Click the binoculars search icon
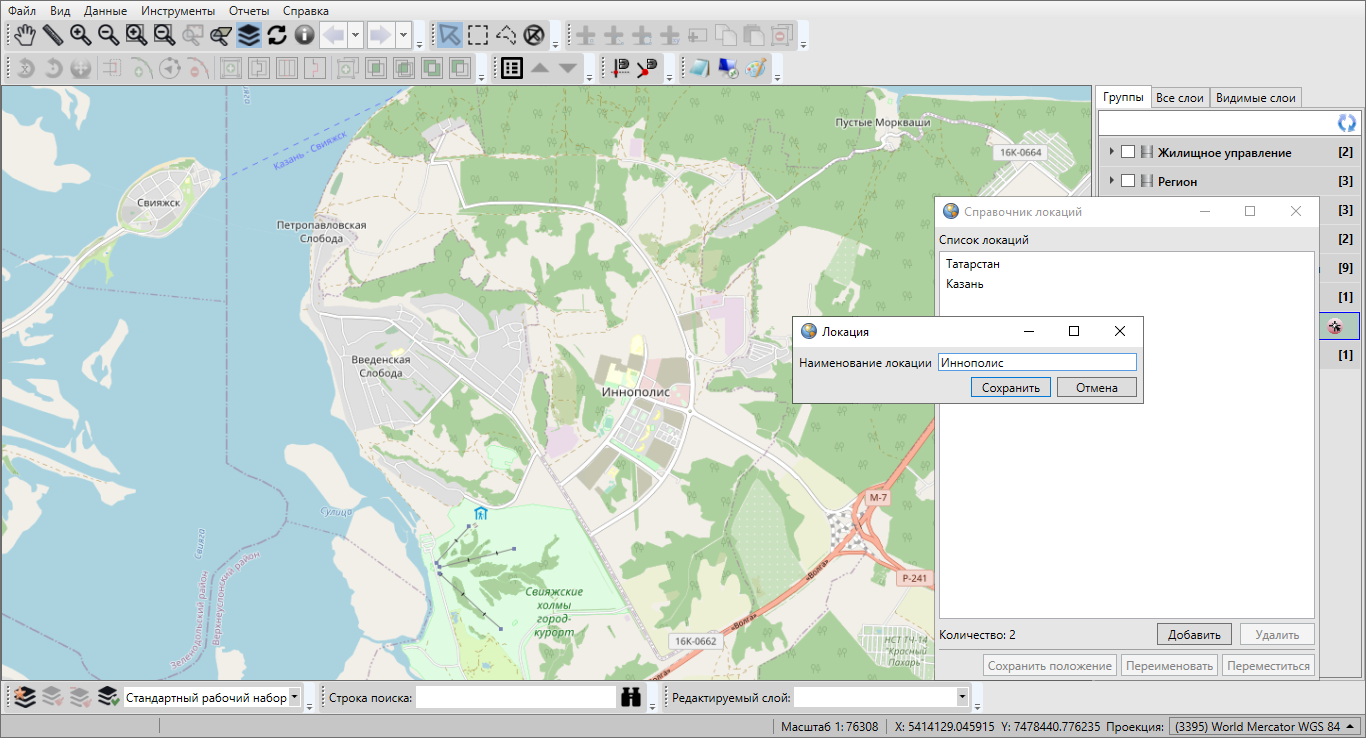 (631, 698)
